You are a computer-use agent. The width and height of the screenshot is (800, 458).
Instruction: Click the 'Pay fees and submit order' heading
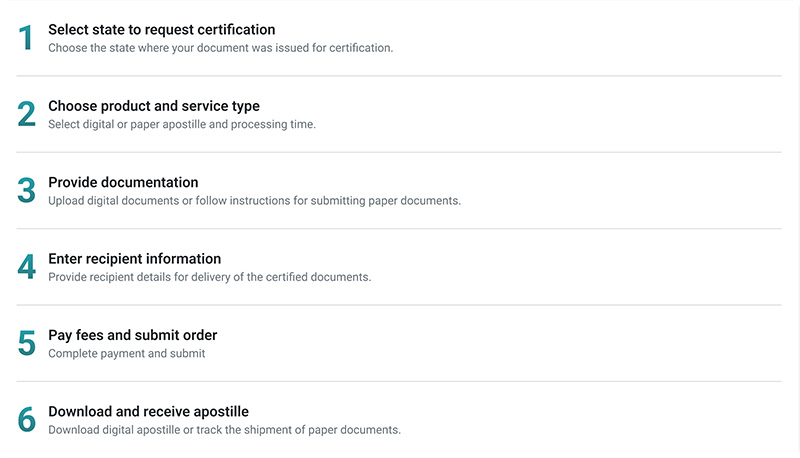point(132,335)
